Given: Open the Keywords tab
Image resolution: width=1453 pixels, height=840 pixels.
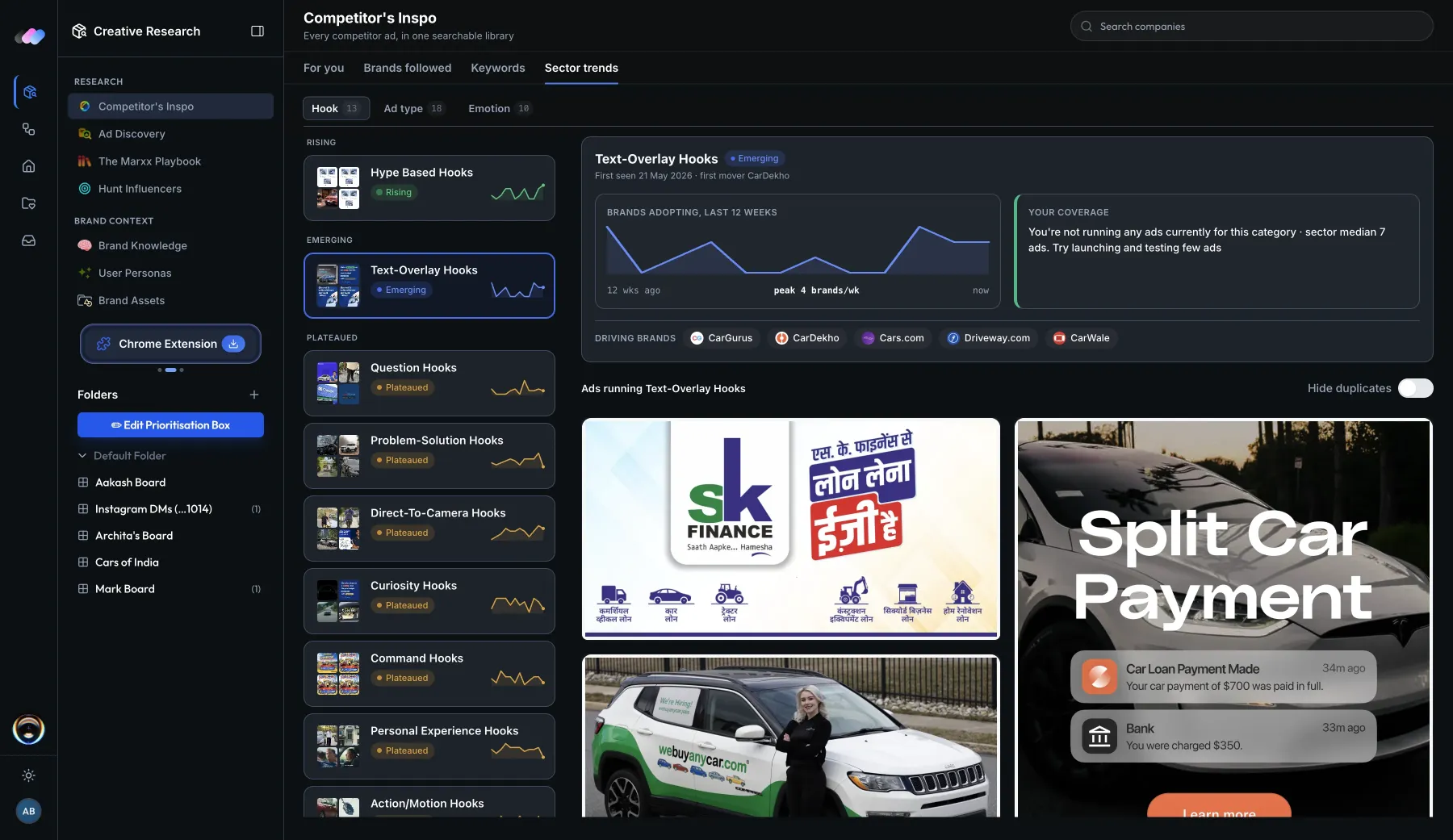Looking at the screenshot, I should (498, 68).
